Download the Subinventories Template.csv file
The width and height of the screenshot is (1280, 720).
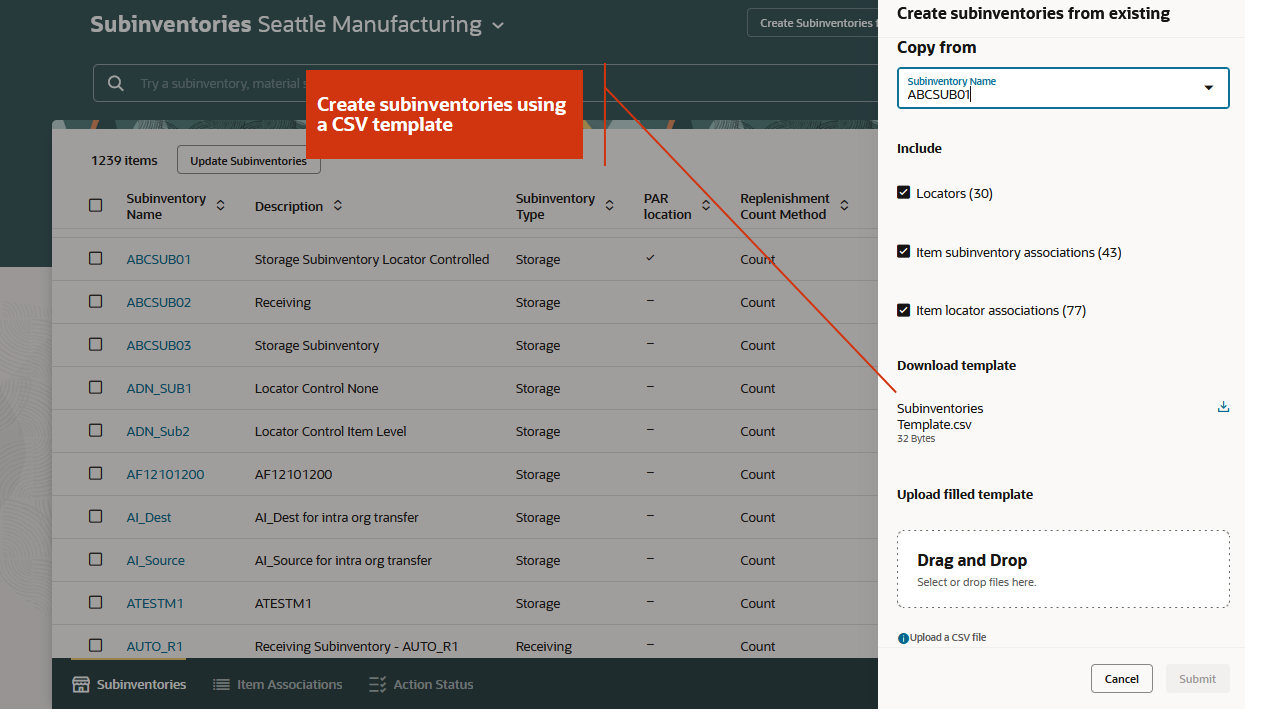[1223, 406]
